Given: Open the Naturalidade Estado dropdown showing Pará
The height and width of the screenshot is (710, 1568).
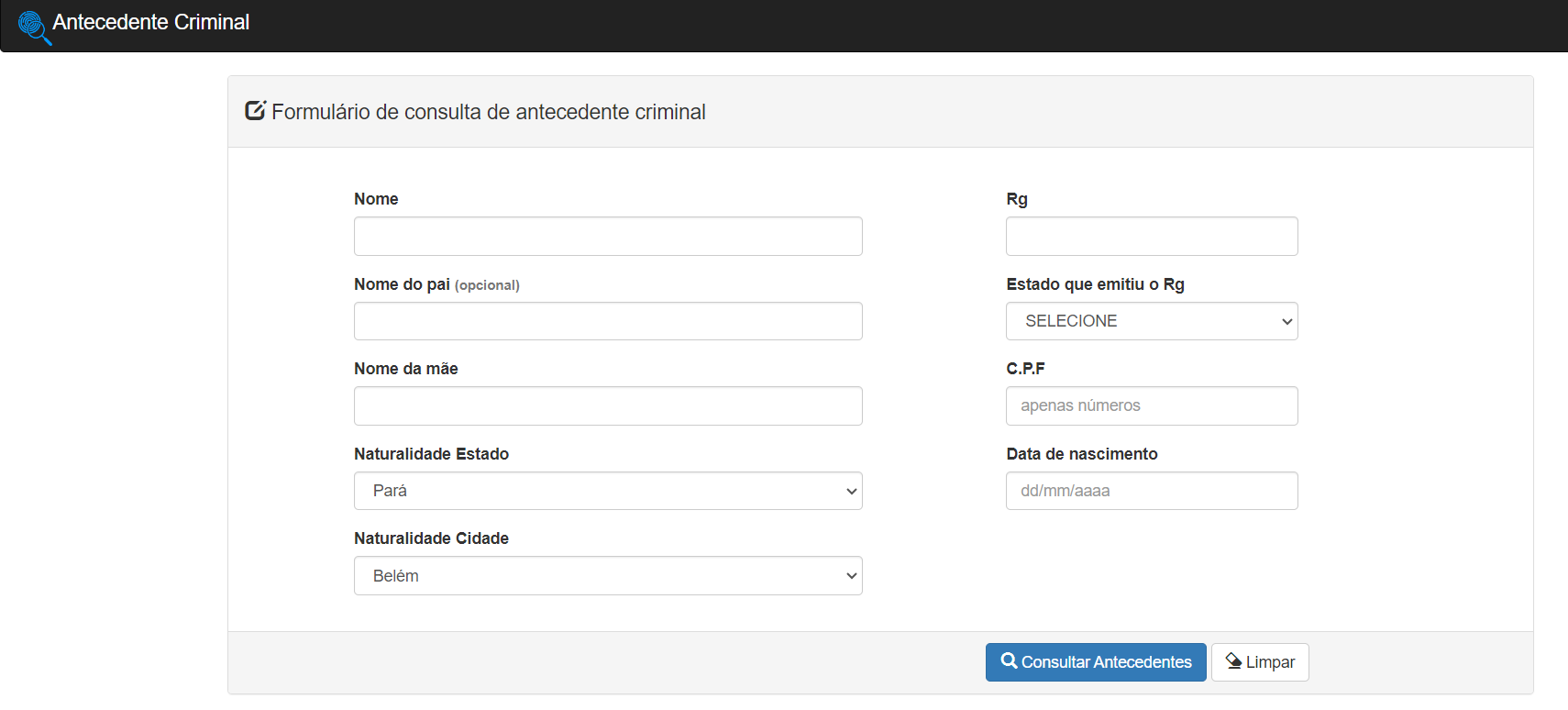Looking at the screenshot, I should (x=607, y=491).
